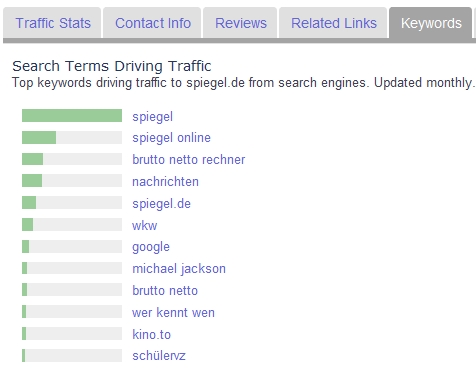This screenshot has width=476, height=369.
Task: Select the Reviews tab
Action: 240,23
